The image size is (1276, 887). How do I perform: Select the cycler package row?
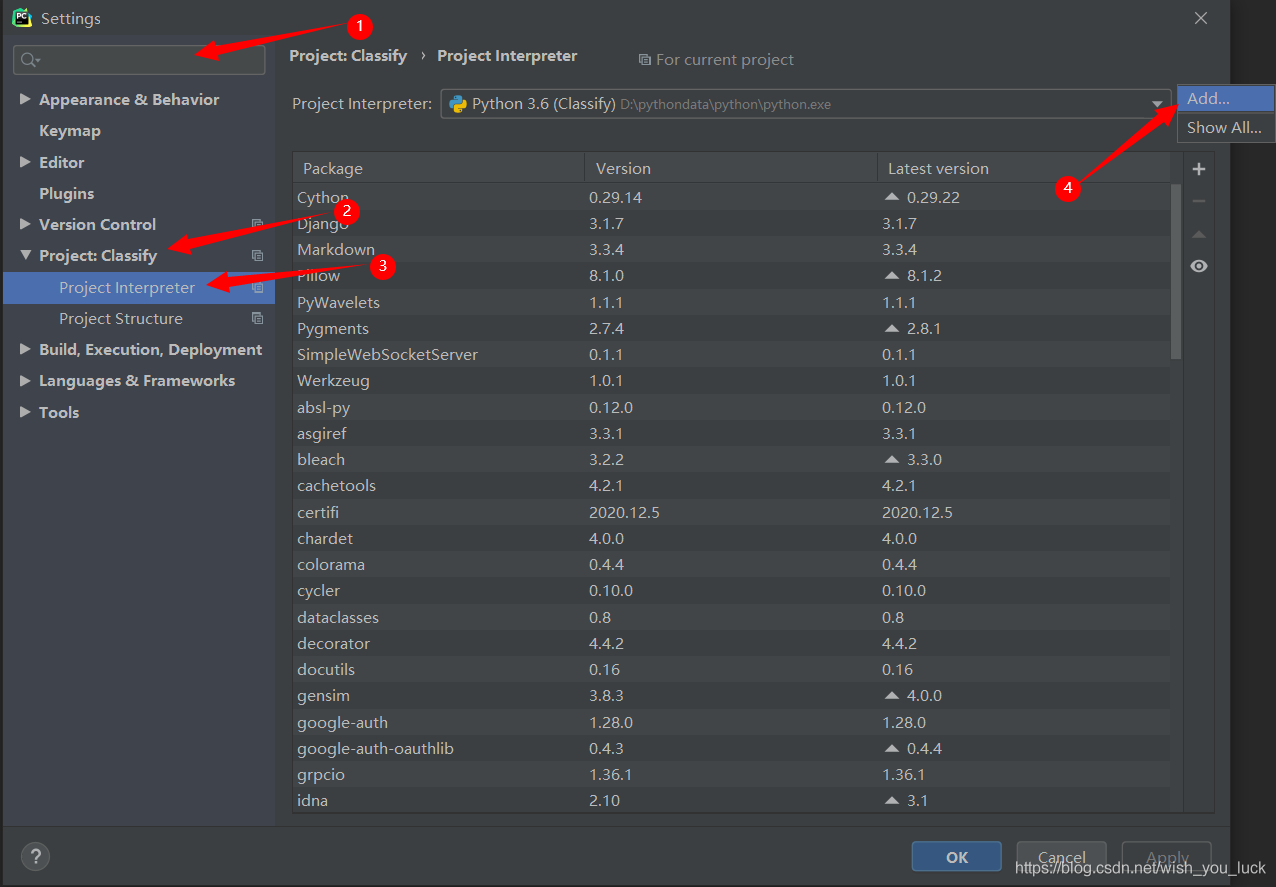point(731,590)
